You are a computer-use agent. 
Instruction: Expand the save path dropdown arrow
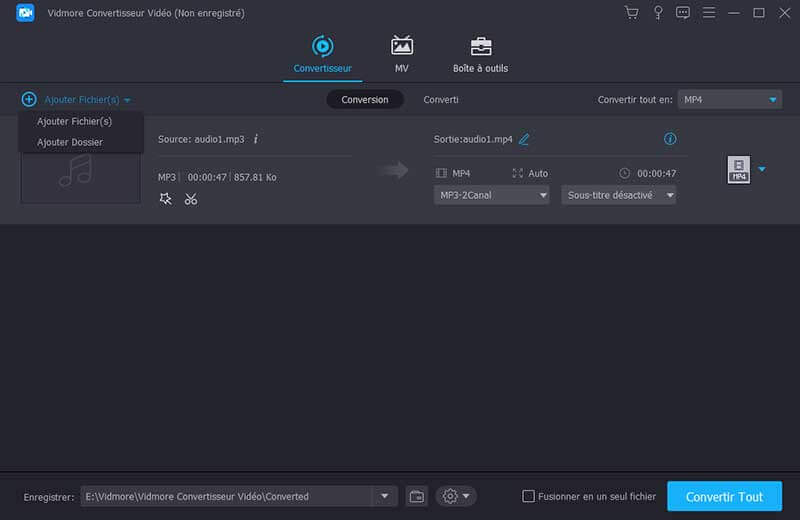[x=385, y=496]
